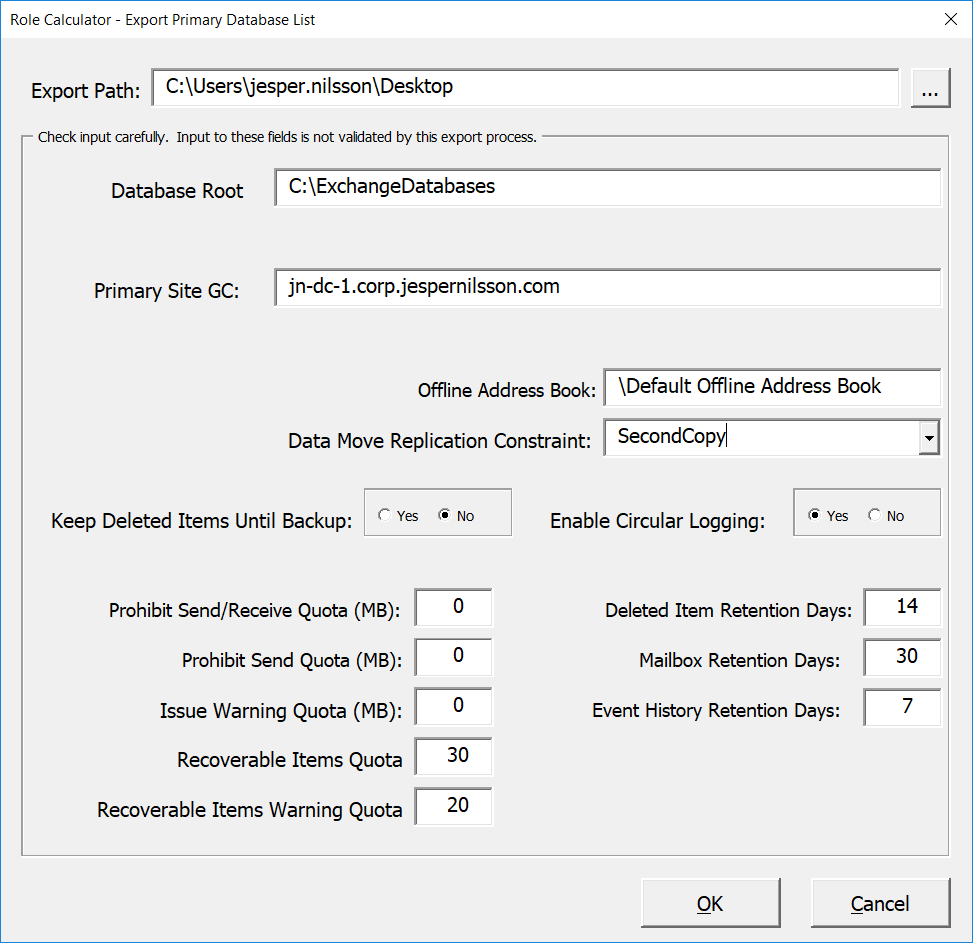The height and width of the screenshot is (943, 973).
Task: Click the Issue Warning Quota field
Action: click(453, 706)
